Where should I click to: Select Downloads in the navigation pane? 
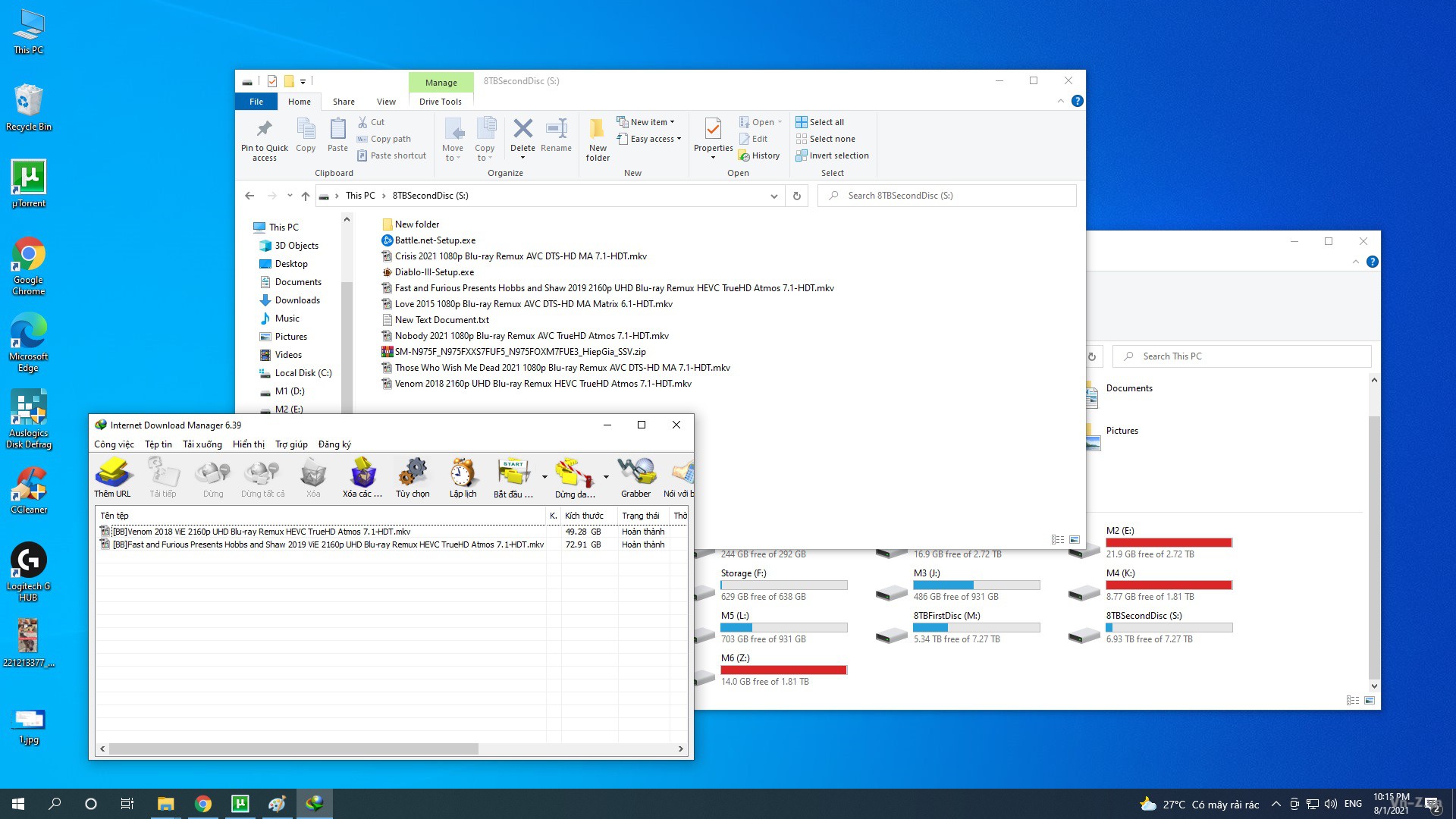click(297, 300)
